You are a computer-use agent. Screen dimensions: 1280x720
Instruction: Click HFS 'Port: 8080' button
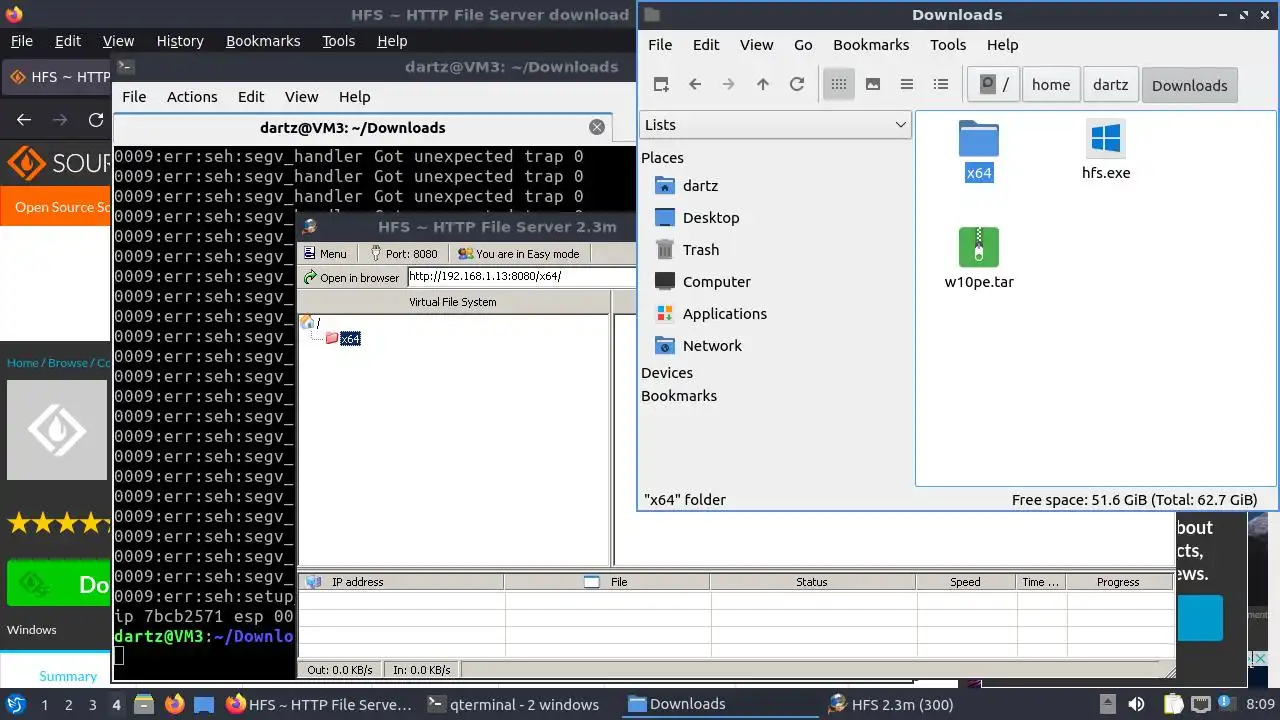(404, 254)
